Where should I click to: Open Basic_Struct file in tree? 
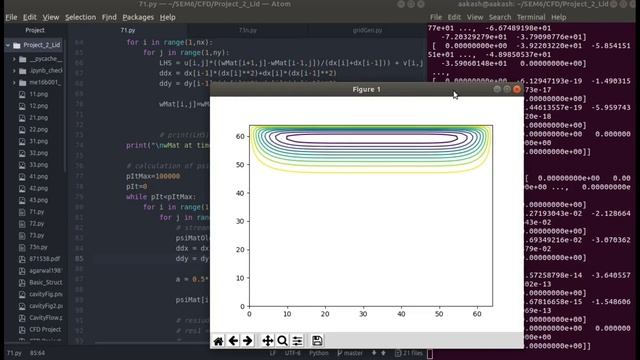46,282
